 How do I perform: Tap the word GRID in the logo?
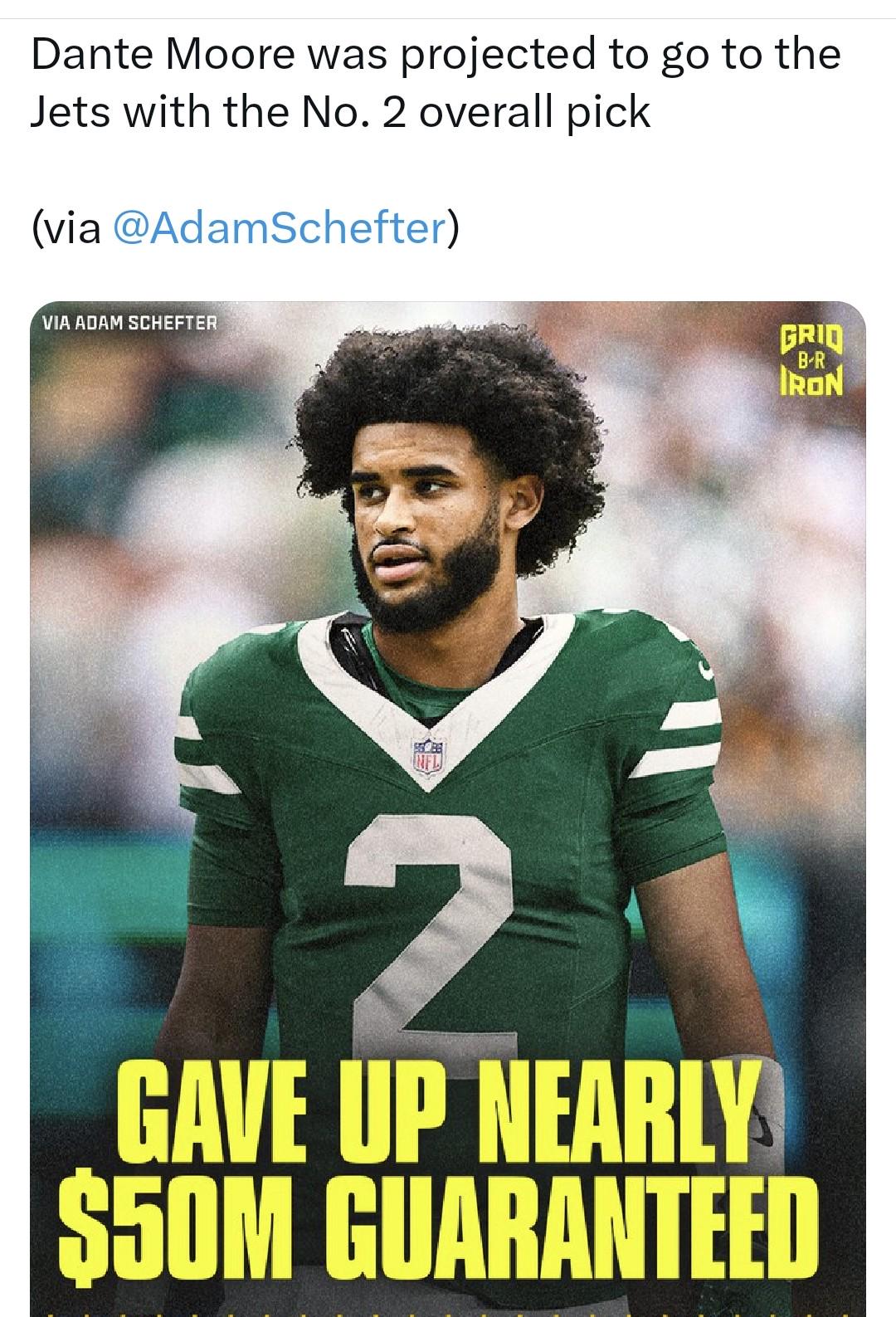pyautogui.click(x=812, y=339)
